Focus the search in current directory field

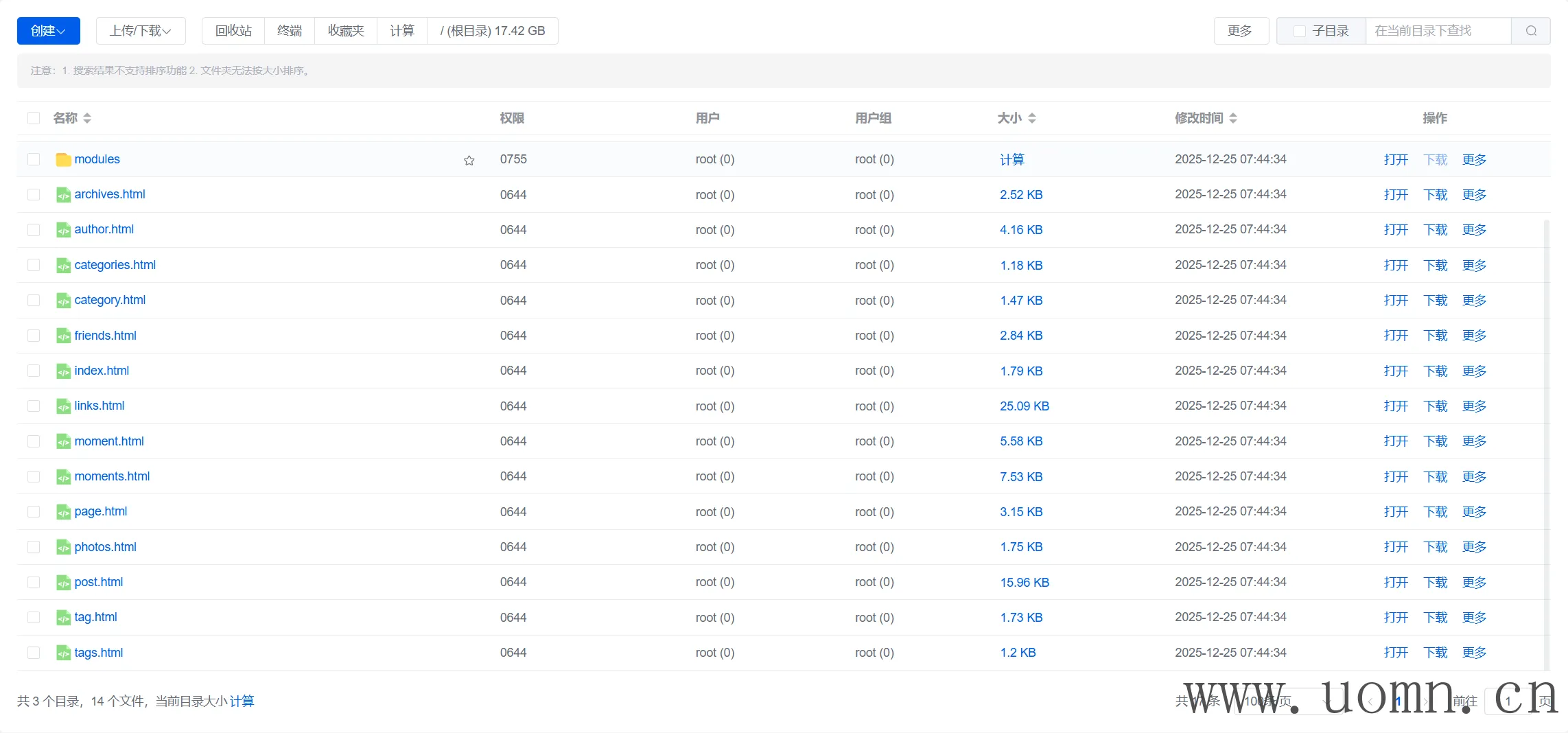[x=1438, y=31]
